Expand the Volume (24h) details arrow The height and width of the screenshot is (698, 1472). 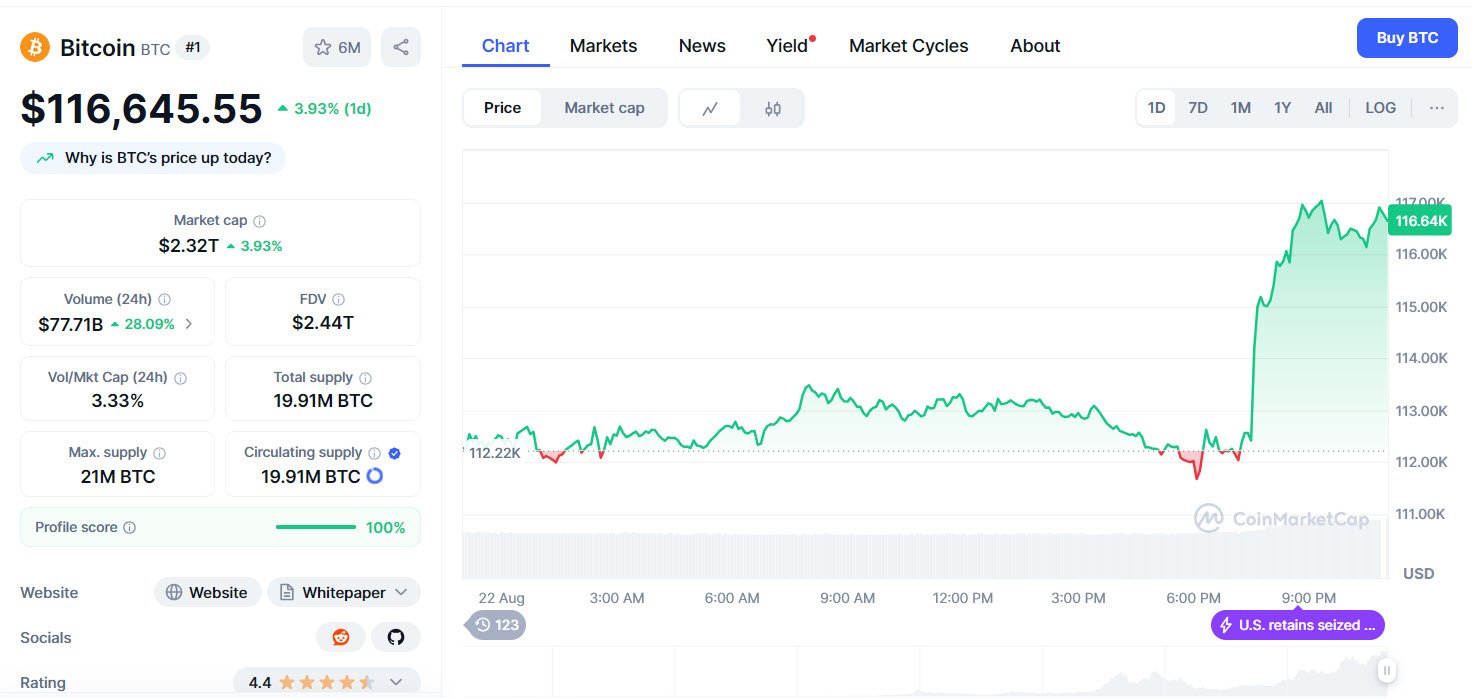tap(189, 324)
